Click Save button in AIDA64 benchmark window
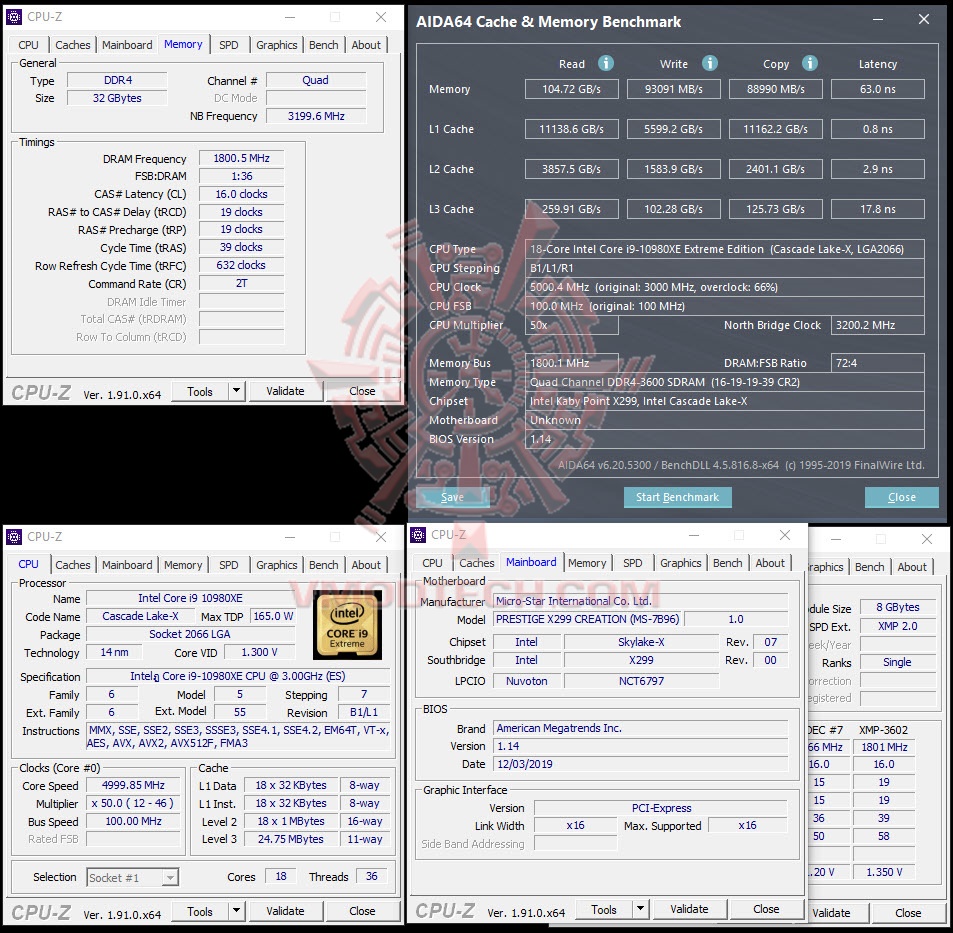The width and height of the screenshot is (953, 933). click(x=452, y=497)
